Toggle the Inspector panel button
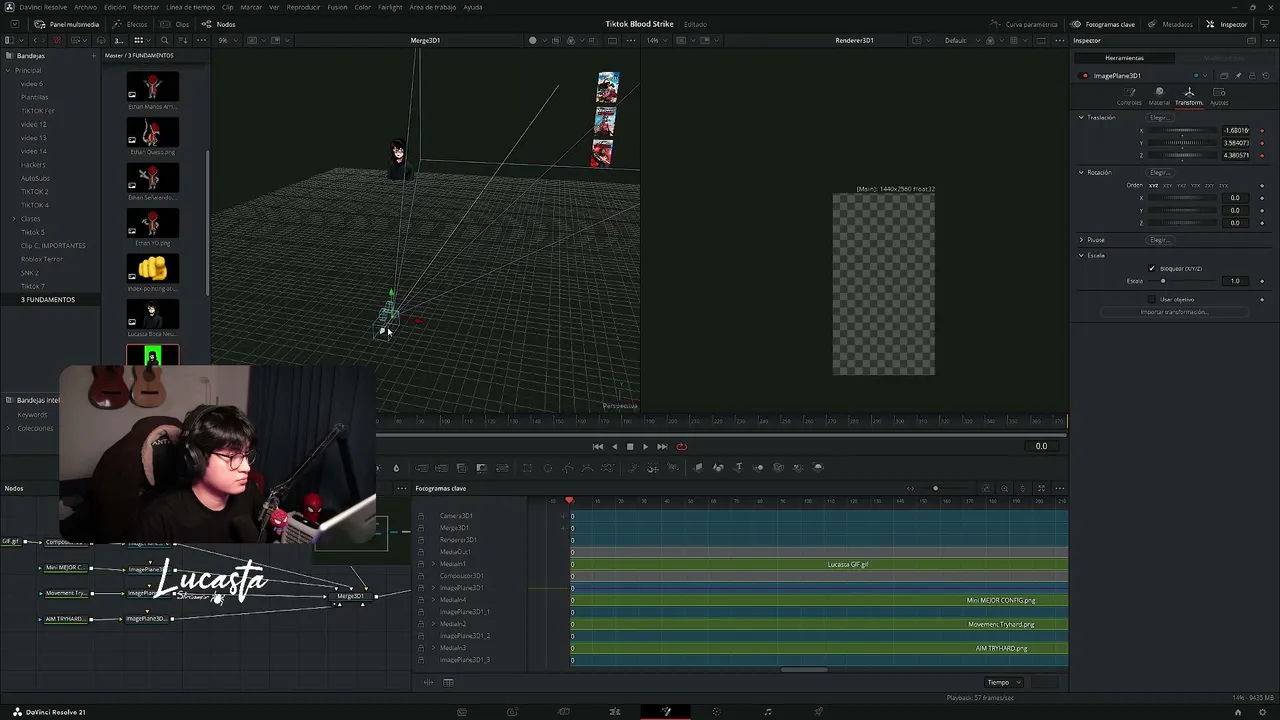1280x720 pixels. pos(1226,24)
